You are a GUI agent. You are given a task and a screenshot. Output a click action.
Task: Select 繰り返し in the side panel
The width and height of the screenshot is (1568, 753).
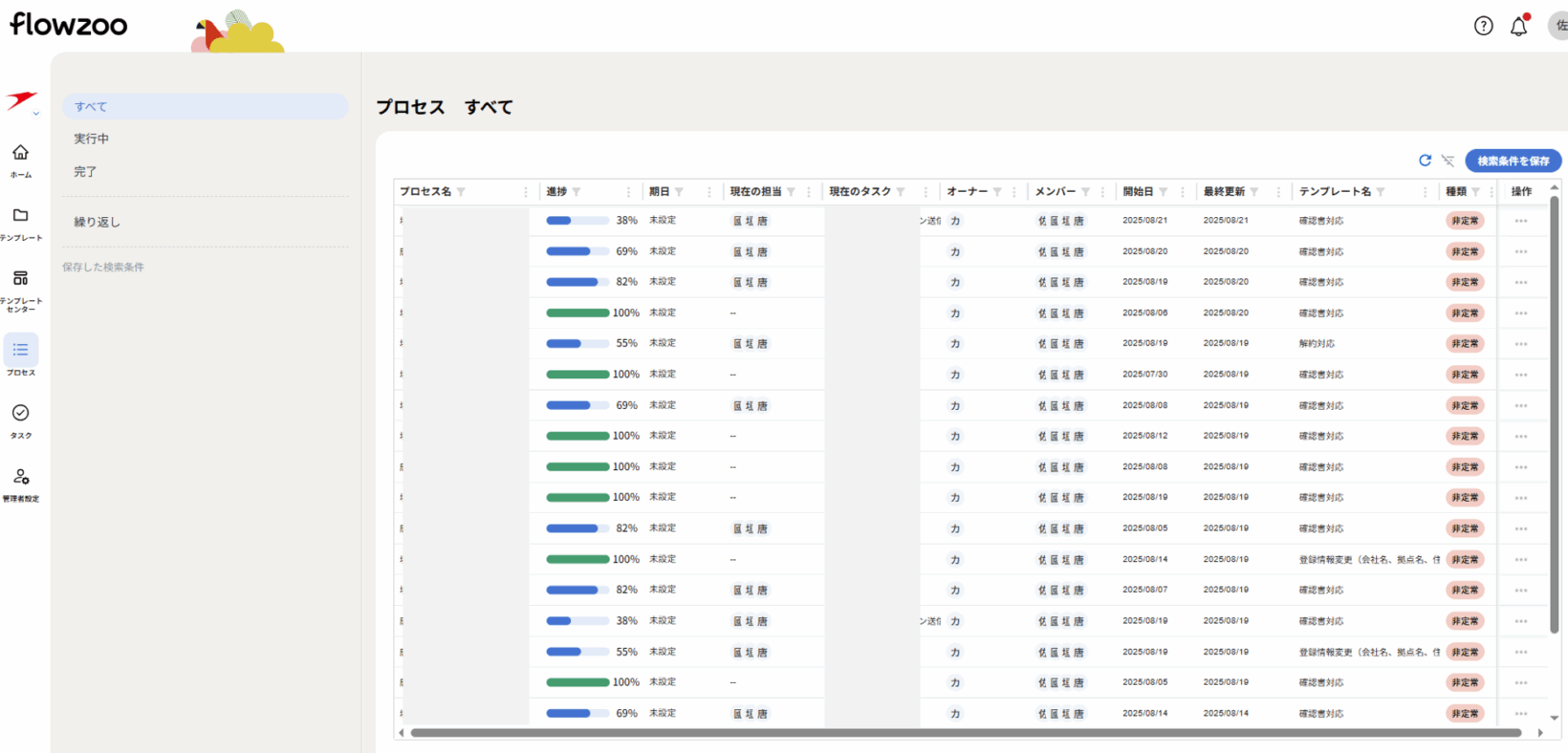(98, 222)
